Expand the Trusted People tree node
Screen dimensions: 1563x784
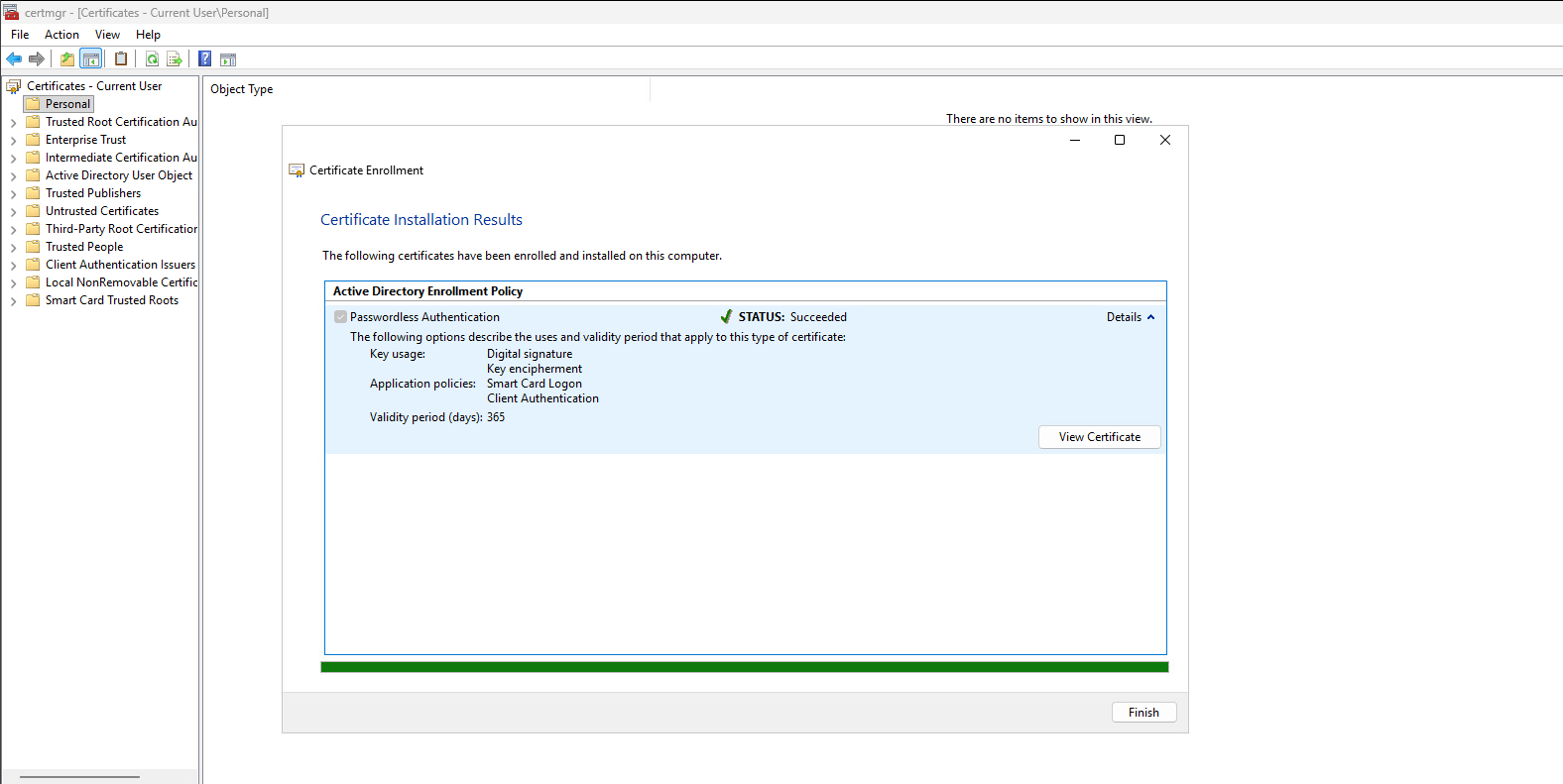point(13,248)
